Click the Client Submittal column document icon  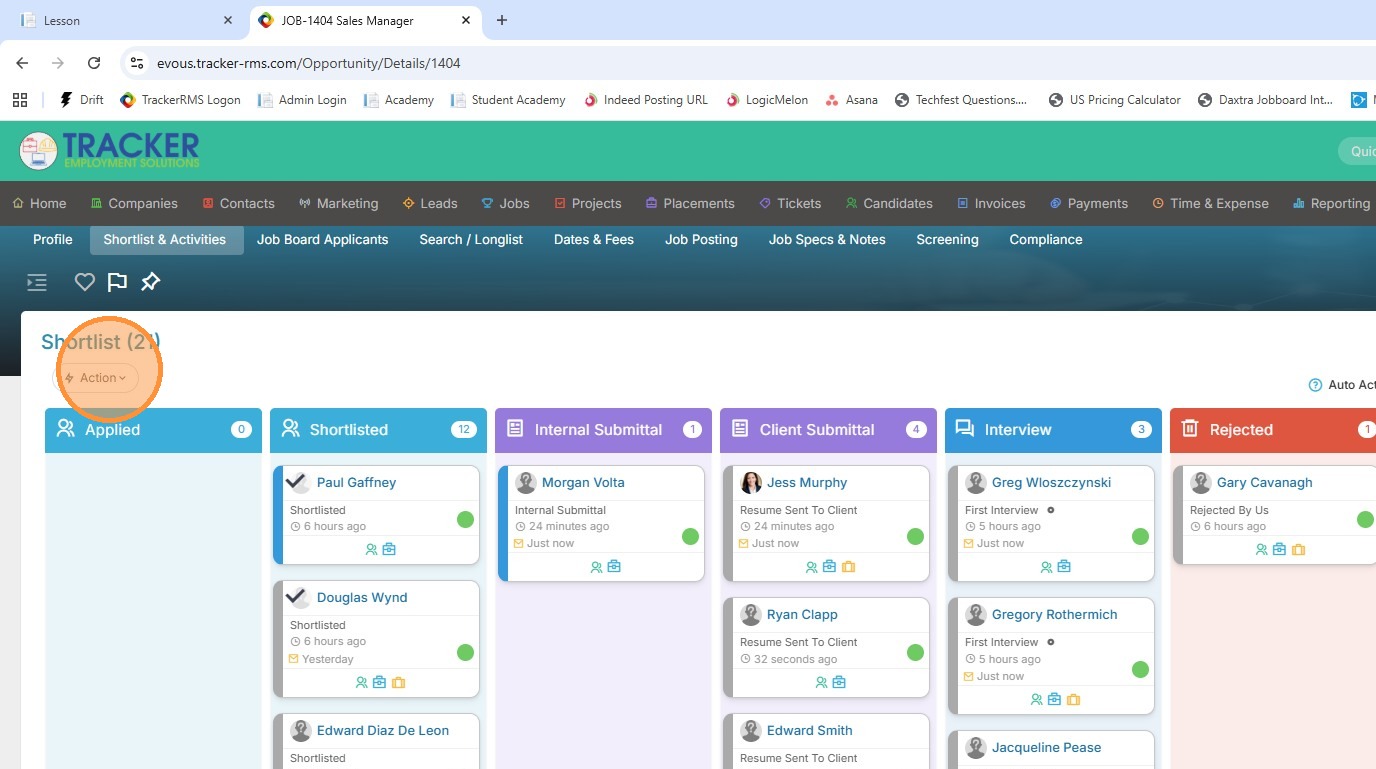740,429
